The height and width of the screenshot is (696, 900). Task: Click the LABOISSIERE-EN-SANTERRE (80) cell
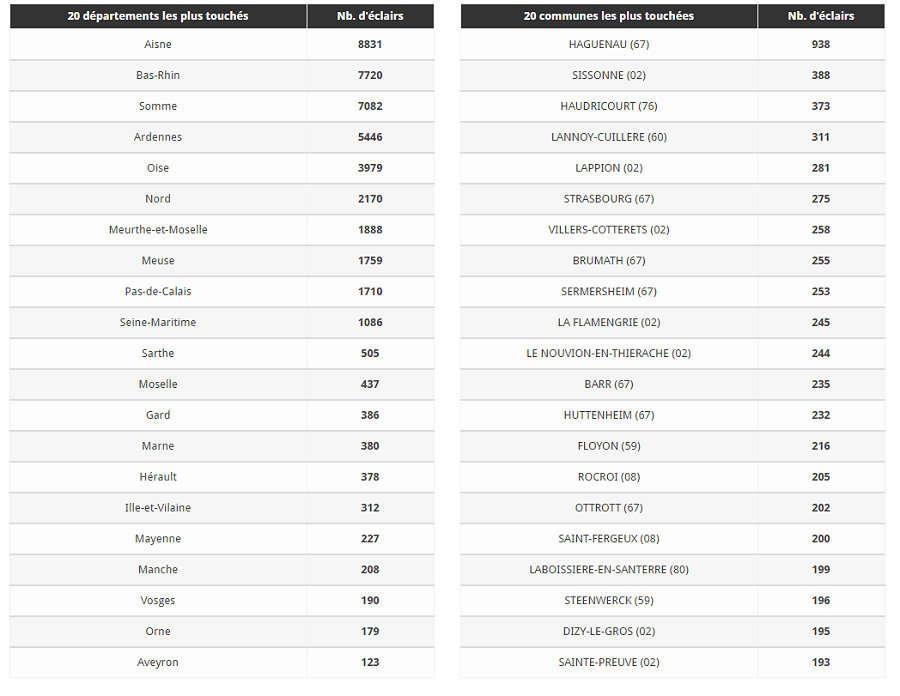608,570
